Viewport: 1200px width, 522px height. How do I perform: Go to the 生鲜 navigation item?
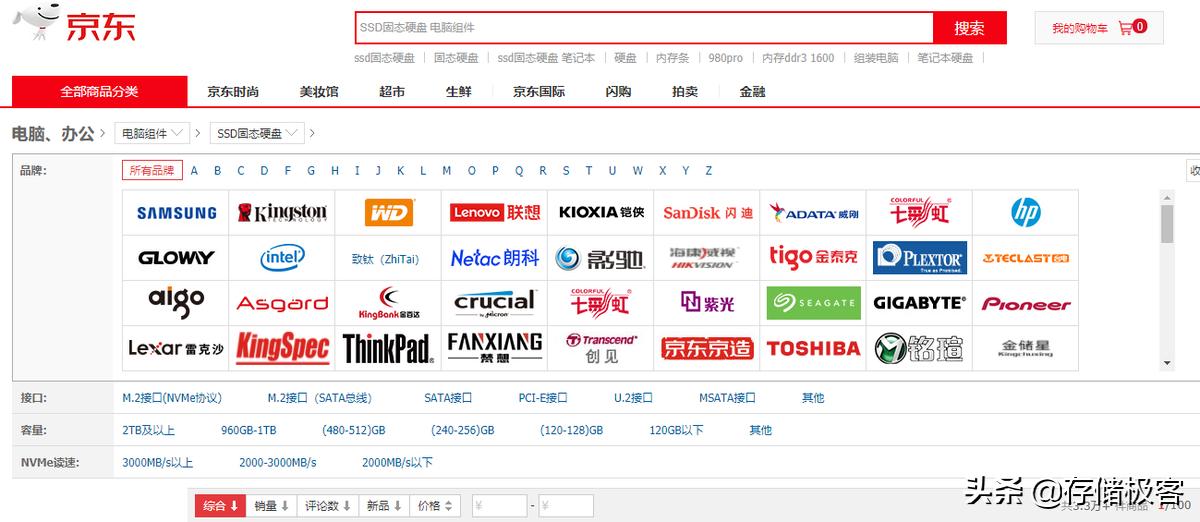[458, 91]
